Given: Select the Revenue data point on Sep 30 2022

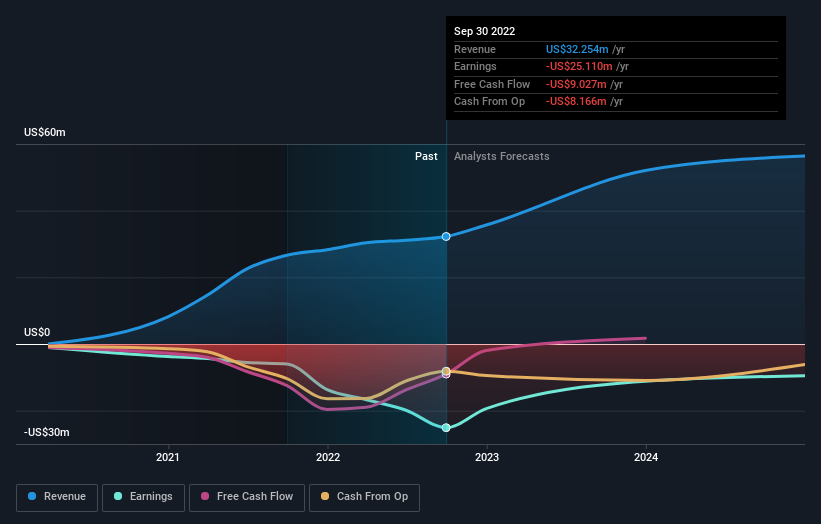Looking at the screenshot, I should click(446, 237).
